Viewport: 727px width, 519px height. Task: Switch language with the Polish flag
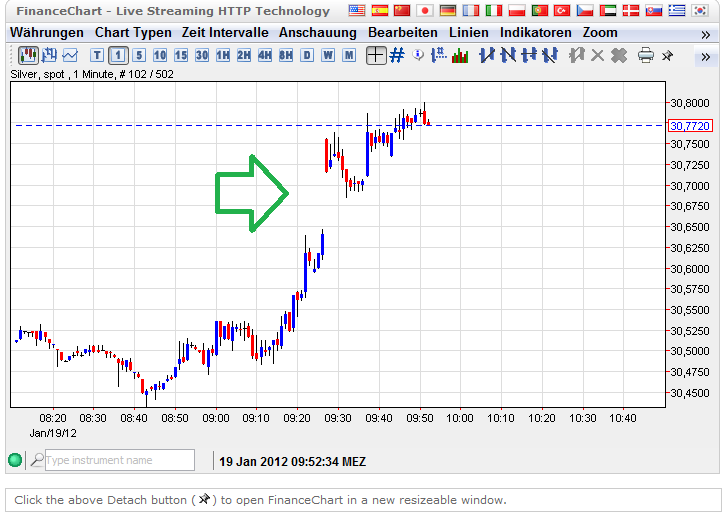(x=517, y=10)
